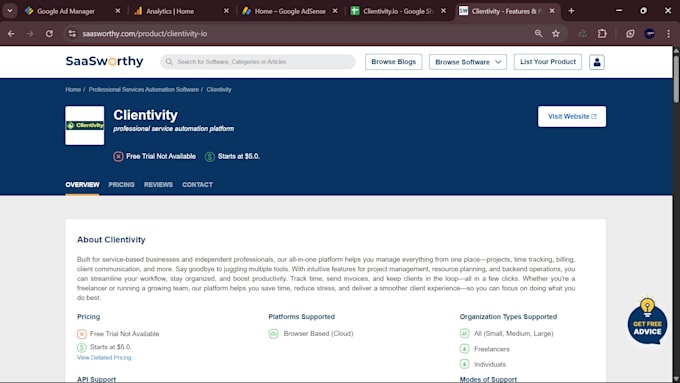The image size is (680, 383).
Task: Click the Organization Types Supported heading
Action: [x=508, y=317]
